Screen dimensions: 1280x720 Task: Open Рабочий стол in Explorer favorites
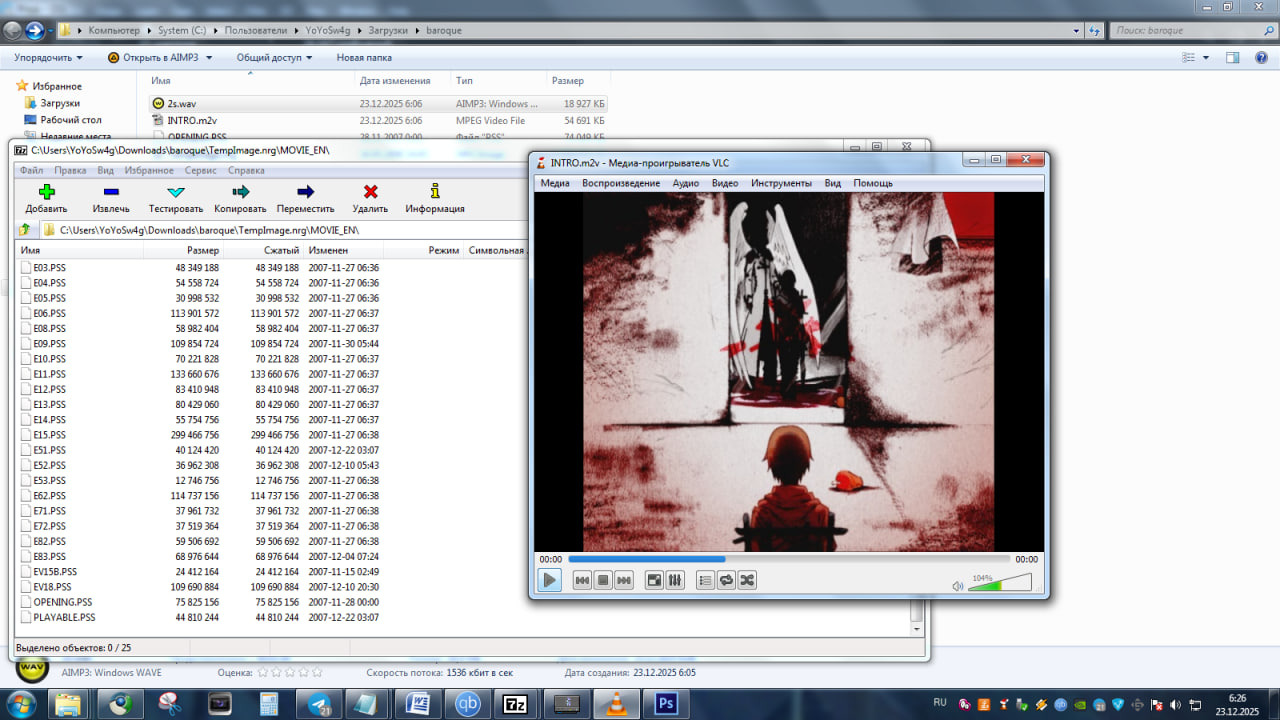(x=70, y=120)
